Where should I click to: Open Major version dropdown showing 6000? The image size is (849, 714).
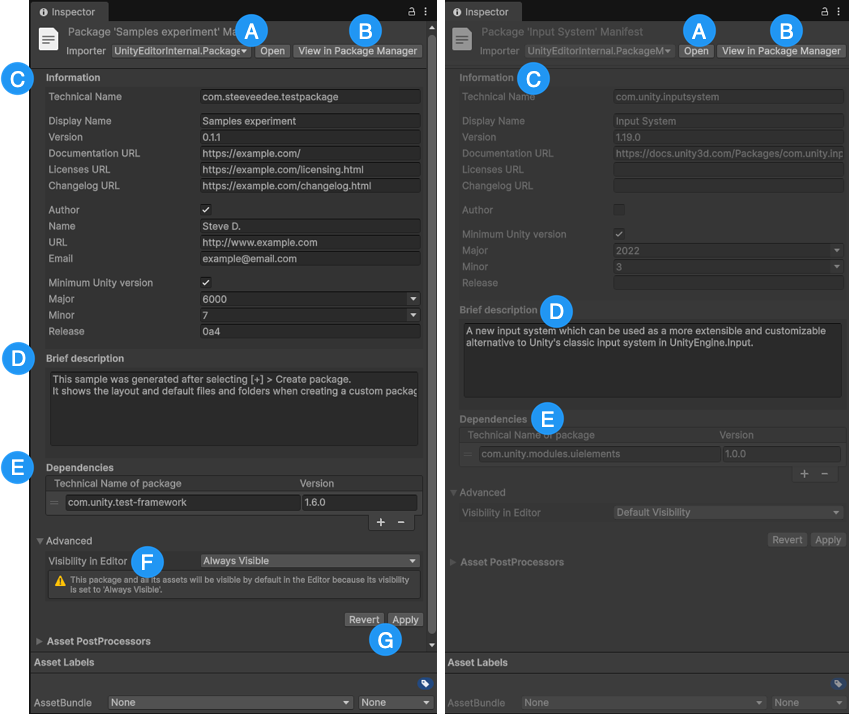(x=310, y=299)
